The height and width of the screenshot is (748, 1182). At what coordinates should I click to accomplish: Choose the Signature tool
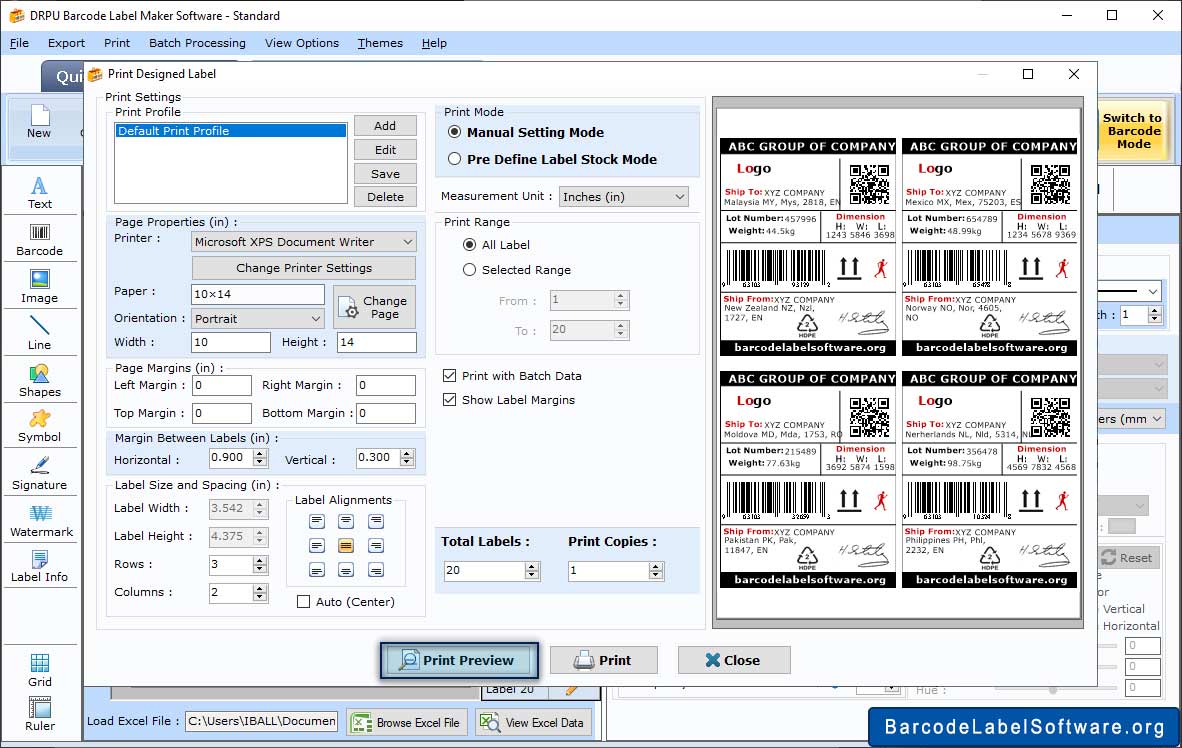click(x=39, y=474)
